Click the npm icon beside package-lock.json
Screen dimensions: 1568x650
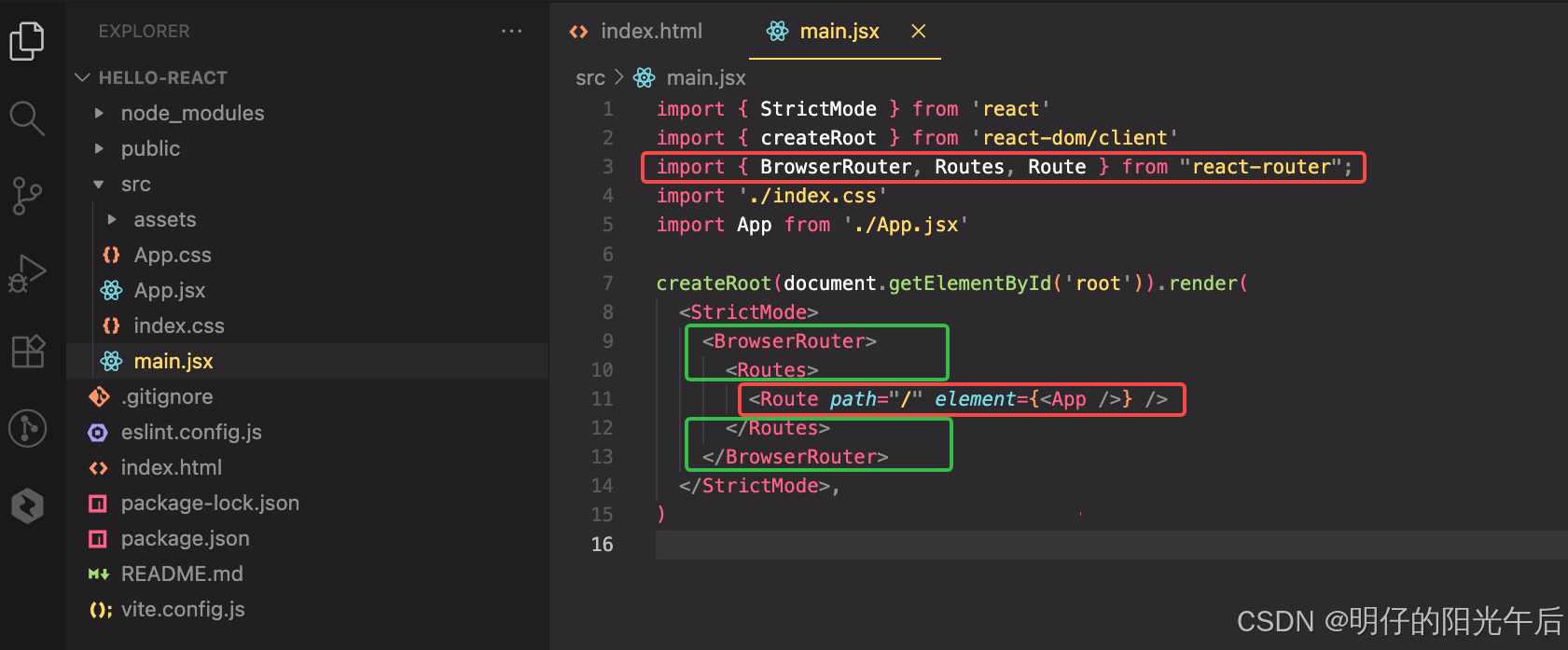tap(98, 503)
